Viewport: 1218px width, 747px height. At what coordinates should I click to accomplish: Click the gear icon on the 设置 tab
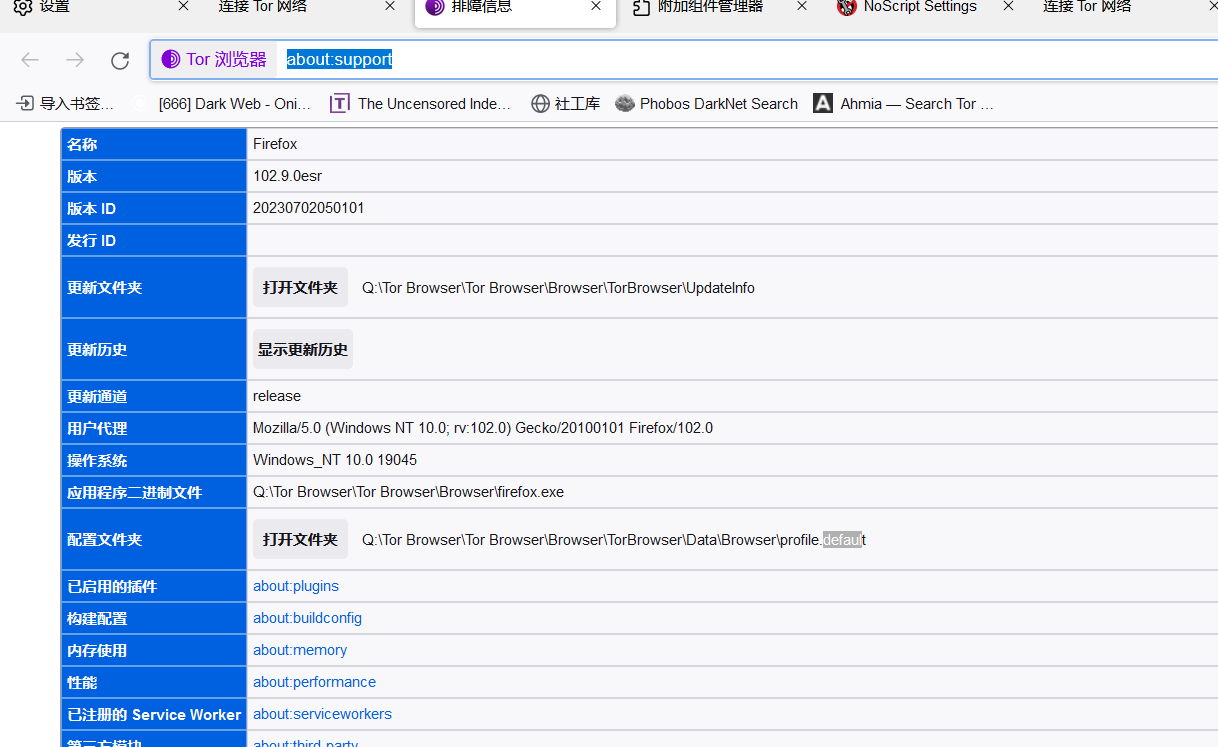point(23,7)
